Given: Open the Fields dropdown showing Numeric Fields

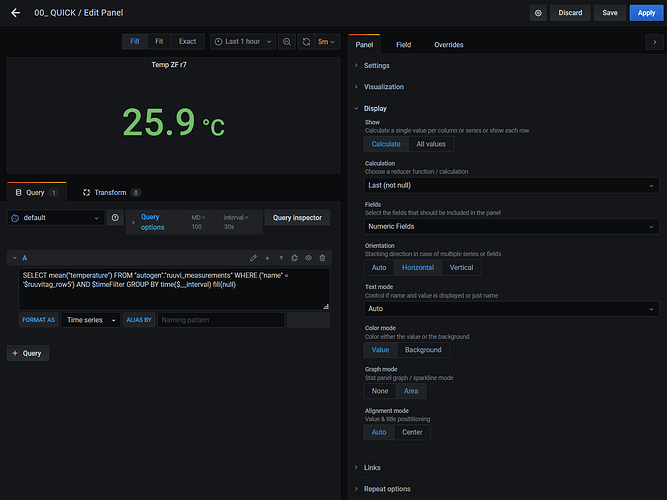Looking at the screenshot, I should click(x=511, y=226).
